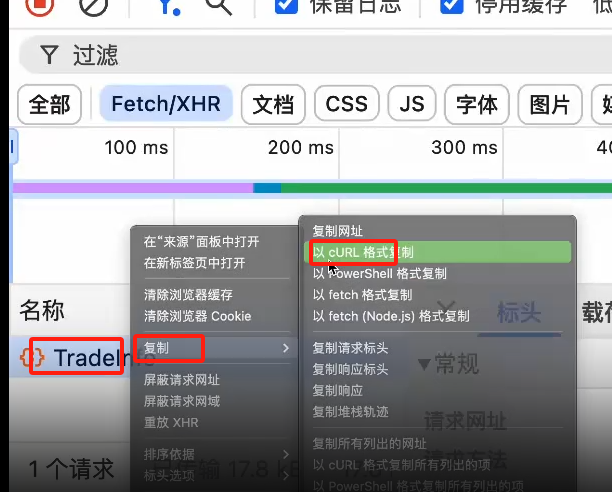Select the 字体 filter chip
The height and width of the screenshot is (492, 612).
pyautogui.click(x=477, y=105)
